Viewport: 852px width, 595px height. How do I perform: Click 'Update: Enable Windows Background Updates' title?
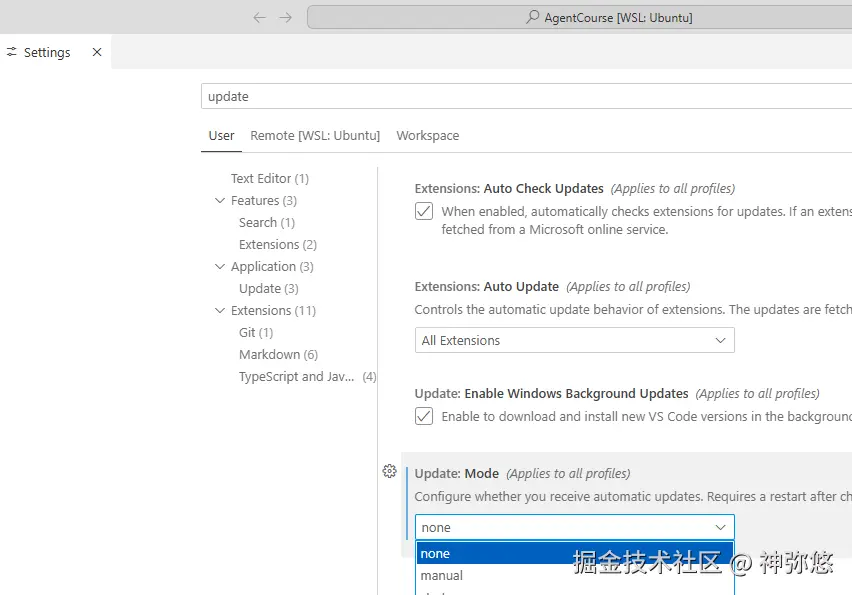[x=552, y=393]
